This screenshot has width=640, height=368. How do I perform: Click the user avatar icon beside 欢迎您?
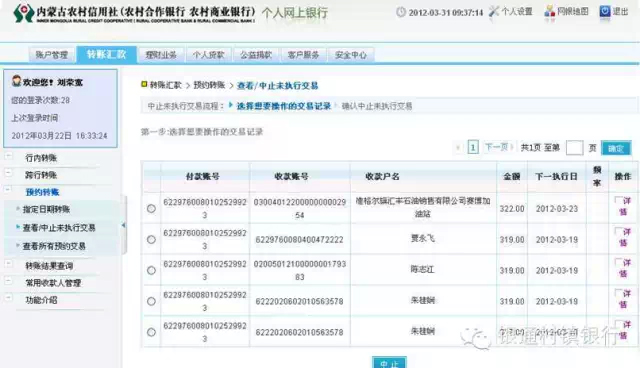click(16, 81)
